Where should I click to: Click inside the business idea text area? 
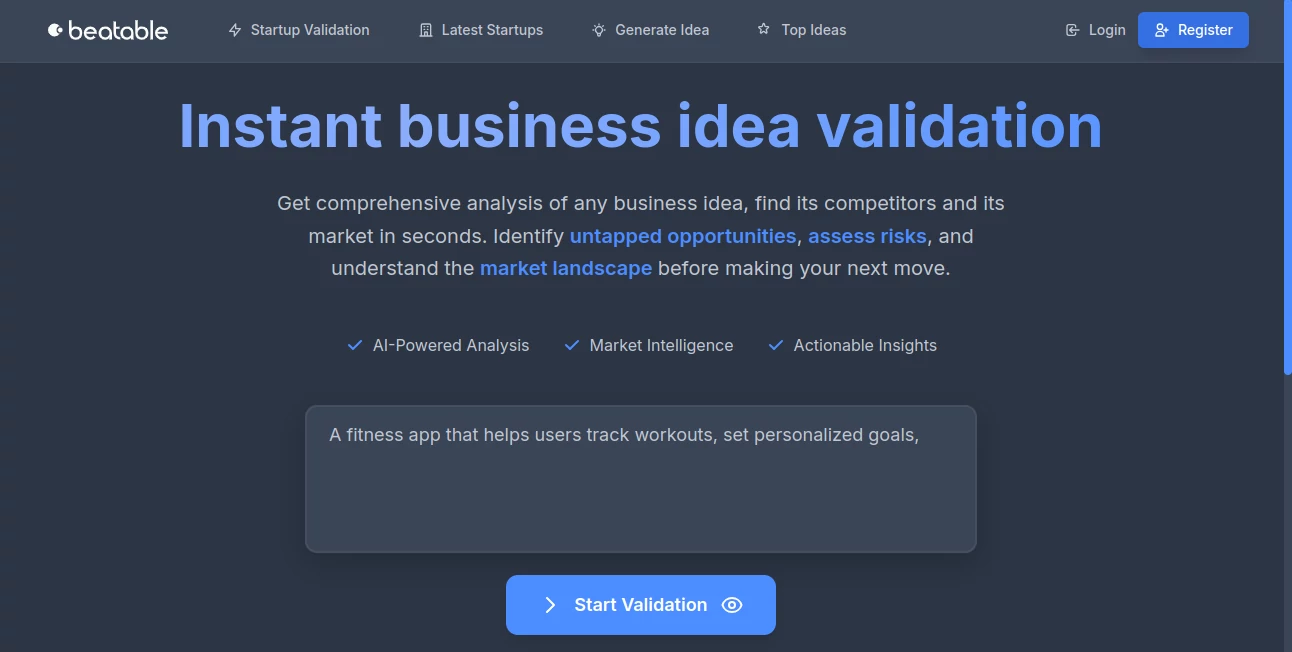(640, 478)
